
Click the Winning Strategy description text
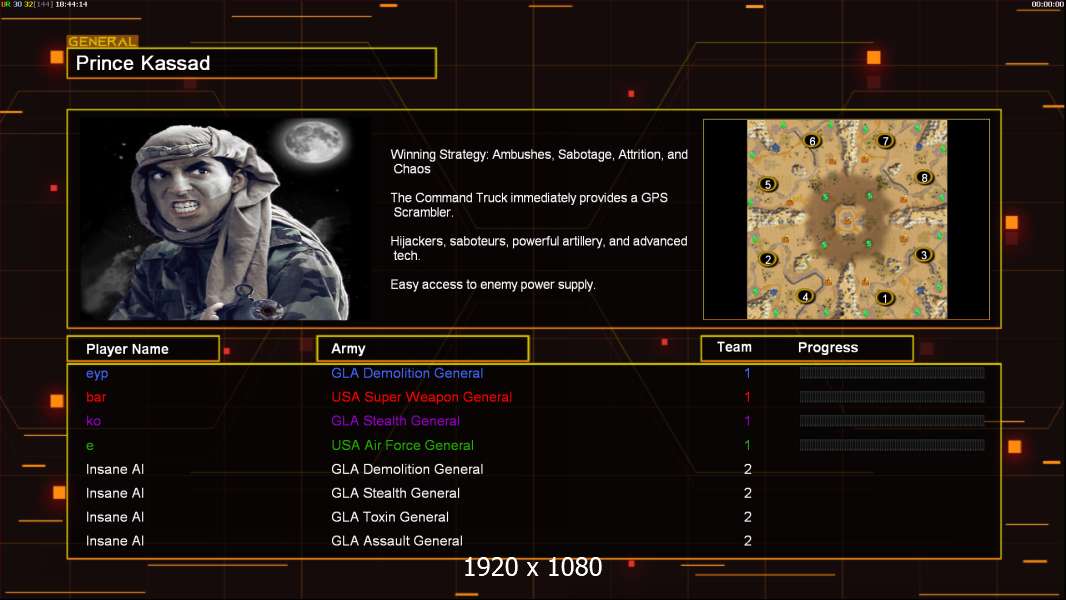(x=539, y=162)
